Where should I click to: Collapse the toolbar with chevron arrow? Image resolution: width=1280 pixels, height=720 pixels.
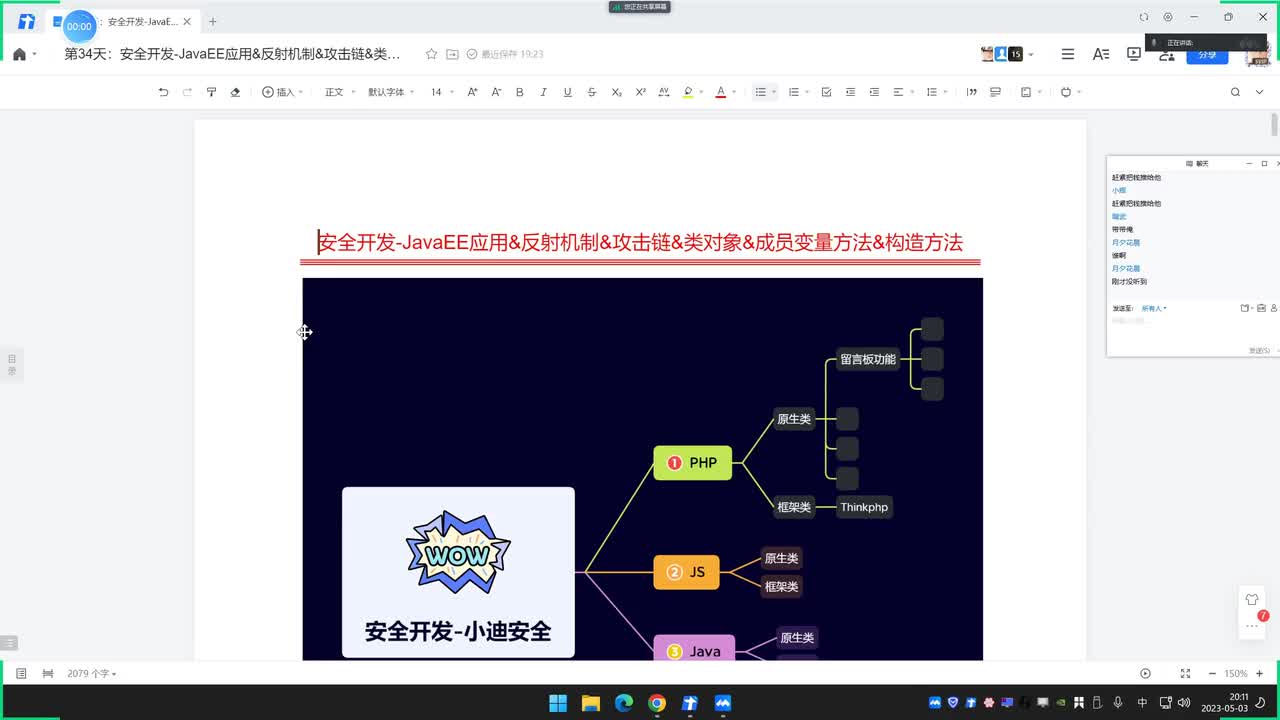tap(1259, 92)
